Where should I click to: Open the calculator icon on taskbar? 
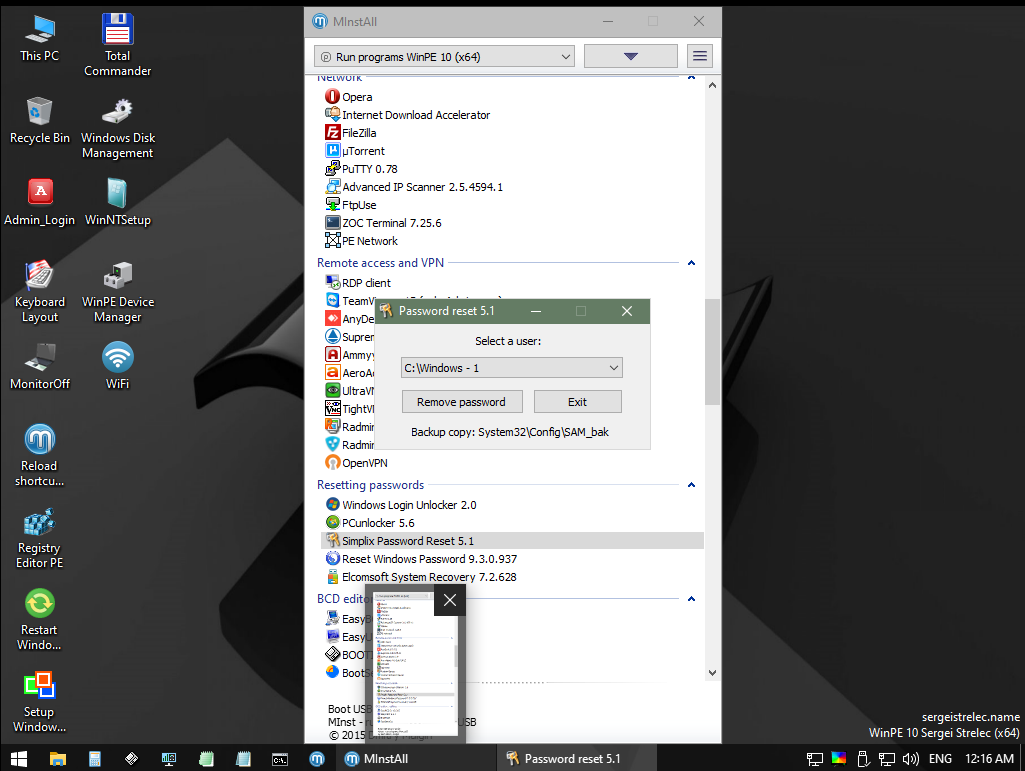point(95,759)
